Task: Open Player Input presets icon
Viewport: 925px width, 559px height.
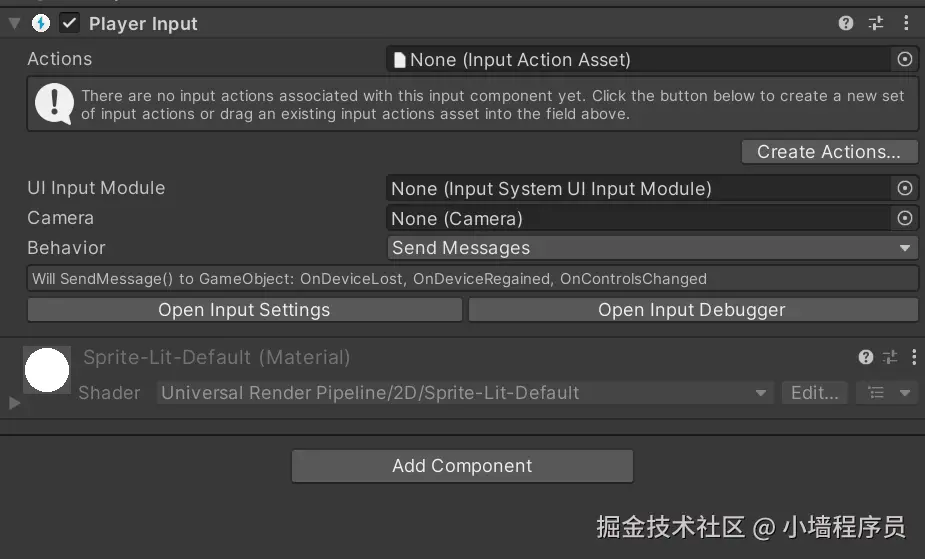Action: pyautogui.click(x=876, y=23)
